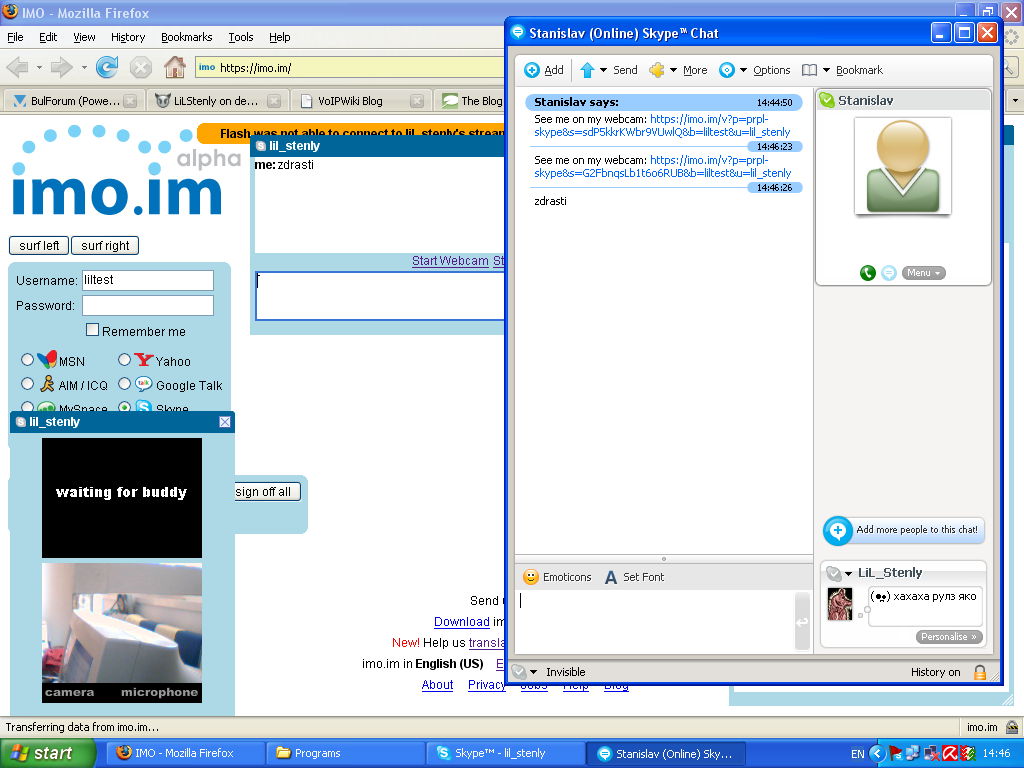
Task: Click the sign off all button
Action: pyautogui.click(x=267, y=492)
